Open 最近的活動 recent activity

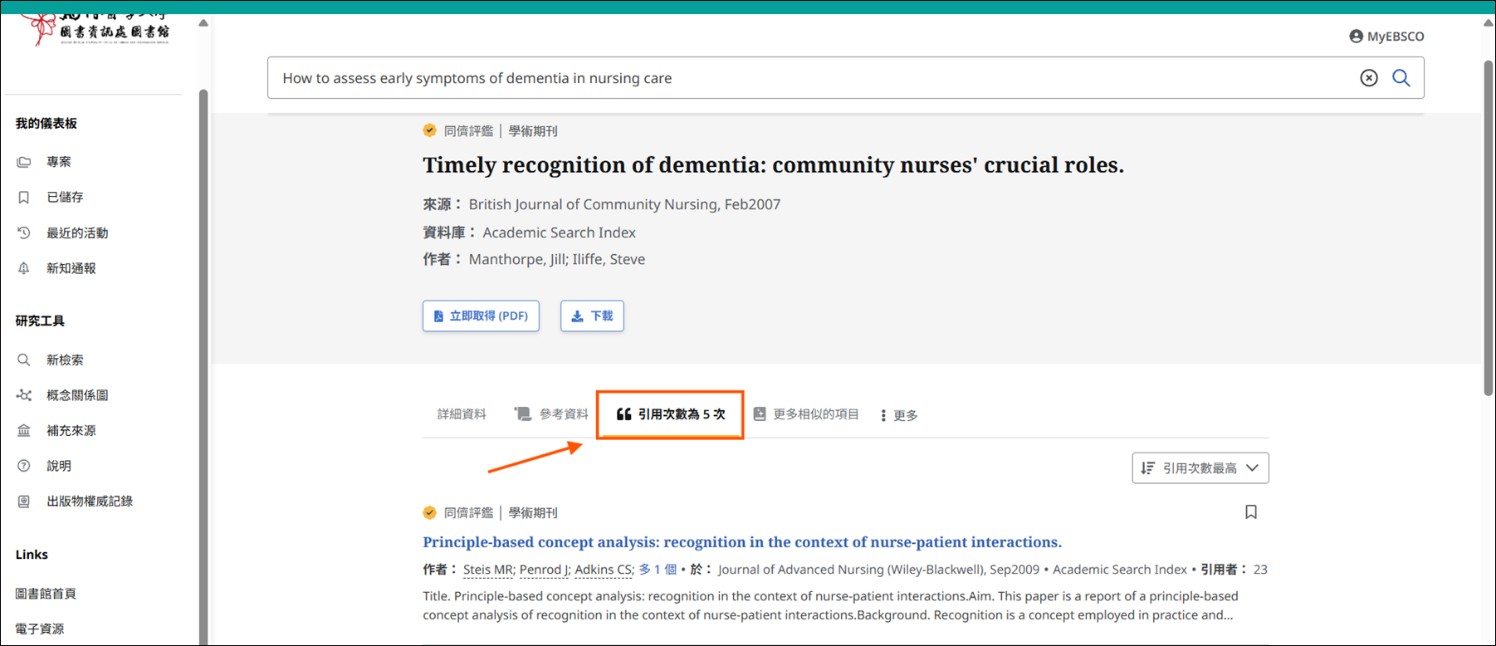76,233
